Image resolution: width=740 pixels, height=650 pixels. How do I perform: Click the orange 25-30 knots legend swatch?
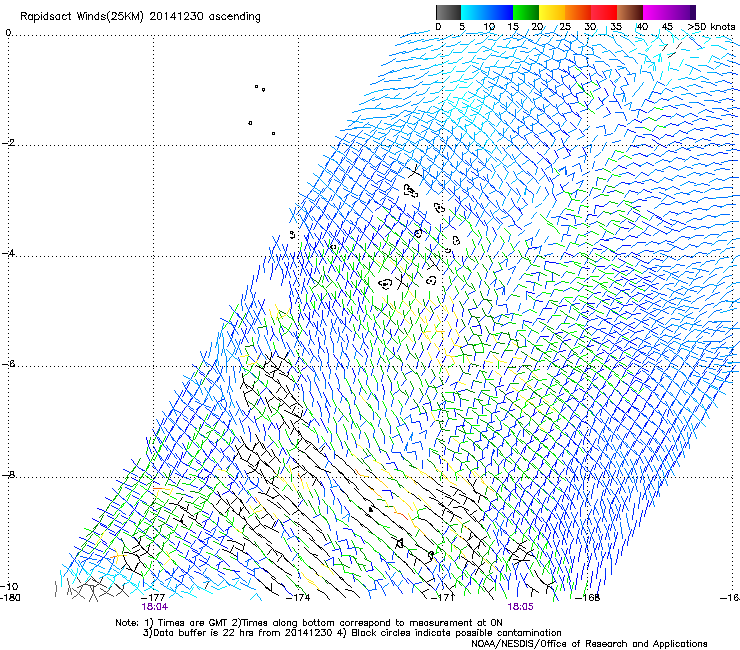(x=578, y=12)
